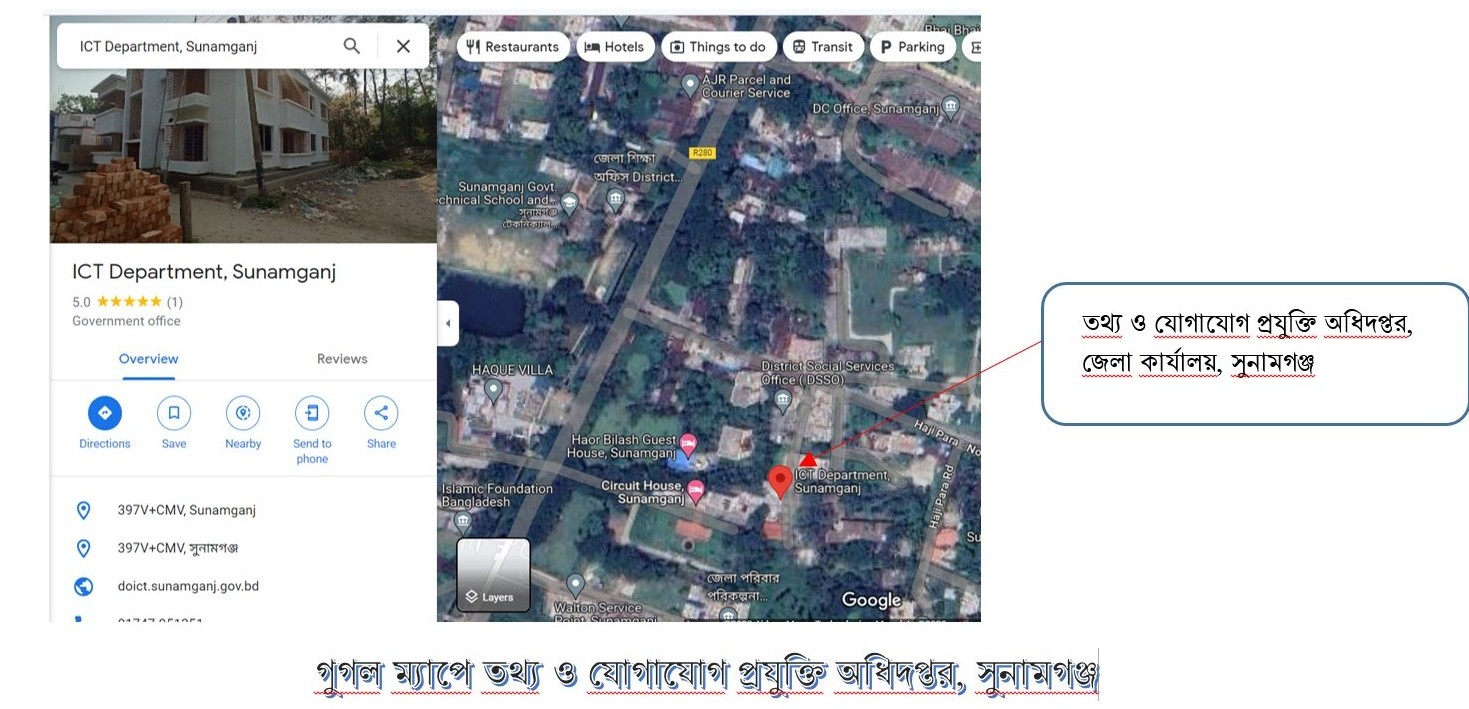Click the District Social Services Office marker
The height and width of the screenshot is (709, 1469).
tap(783, 400)
